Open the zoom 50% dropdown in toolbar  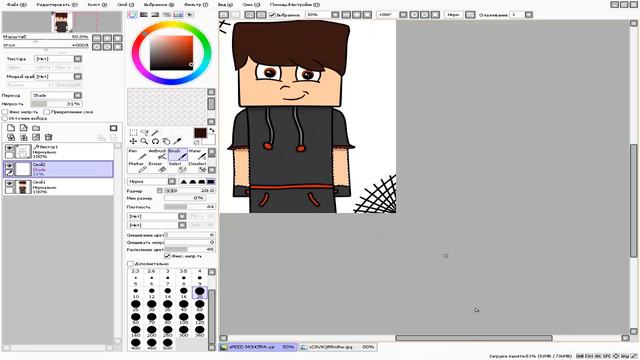coord(335,15)
